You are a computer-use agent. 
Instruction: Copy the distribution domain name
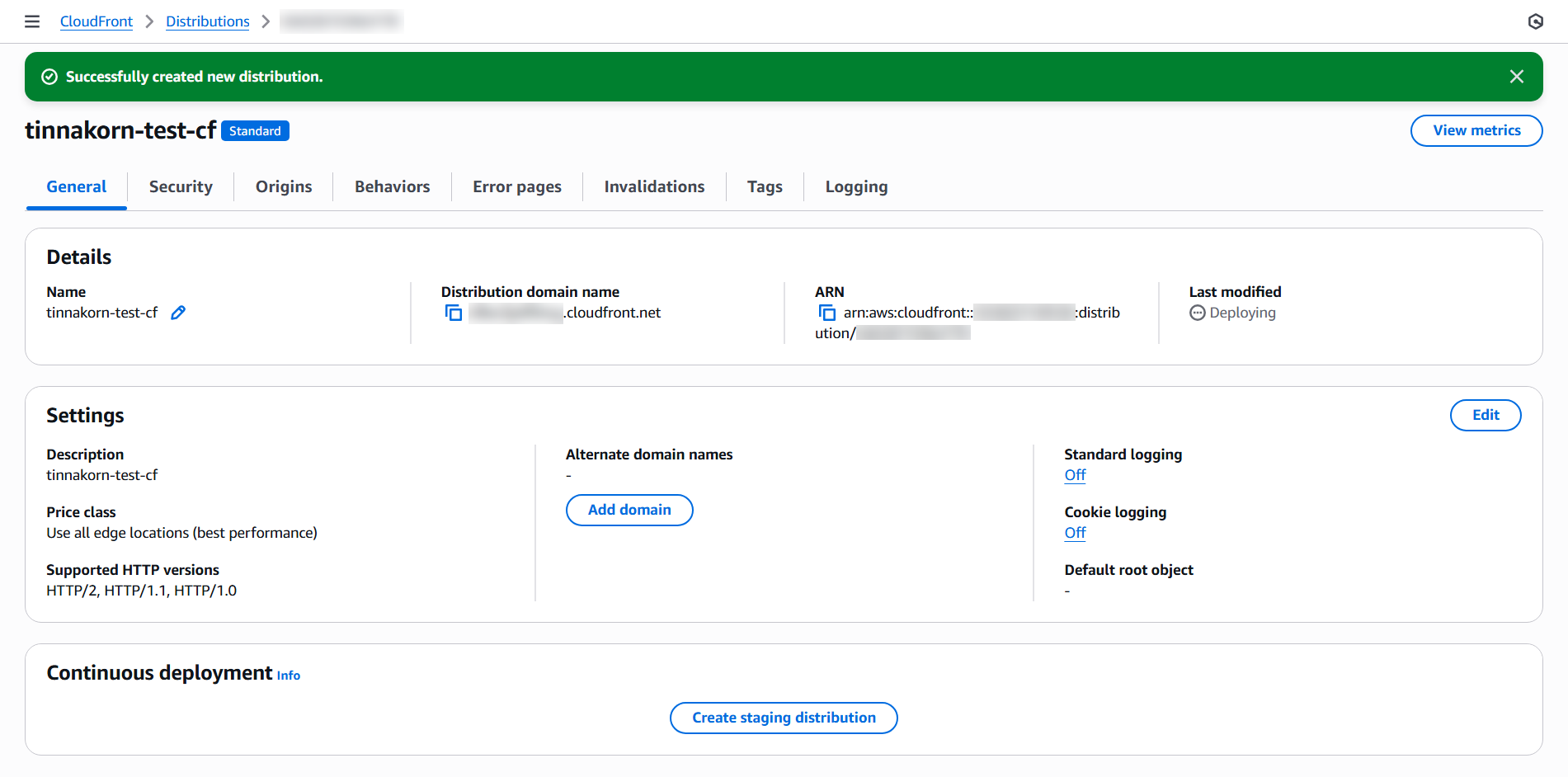(x=454, y=313)
